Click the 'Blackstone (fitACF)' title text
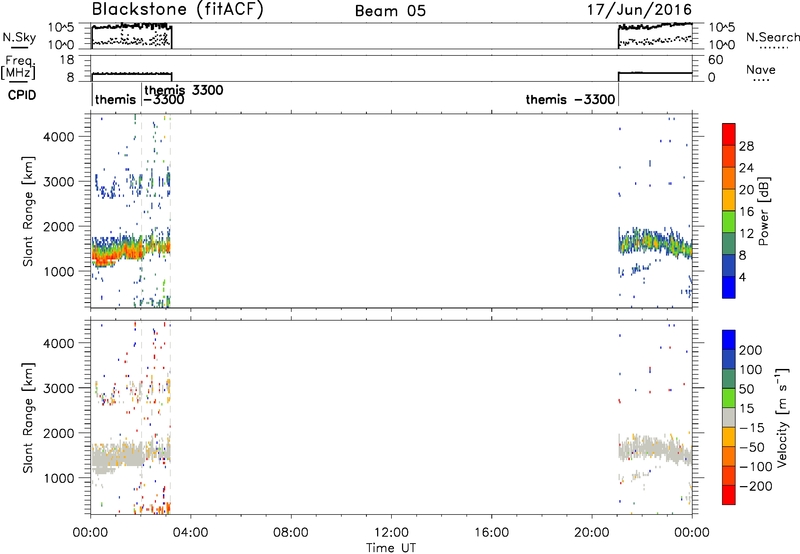Screen dimensions: 800x554 pos(178,9)
